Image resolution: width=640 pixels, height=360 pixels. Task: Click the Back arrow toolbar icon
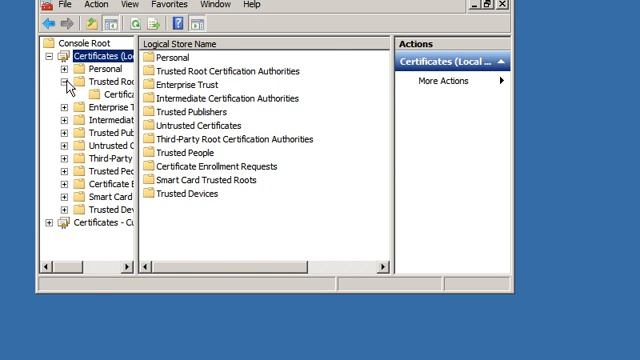coord(49,24)
